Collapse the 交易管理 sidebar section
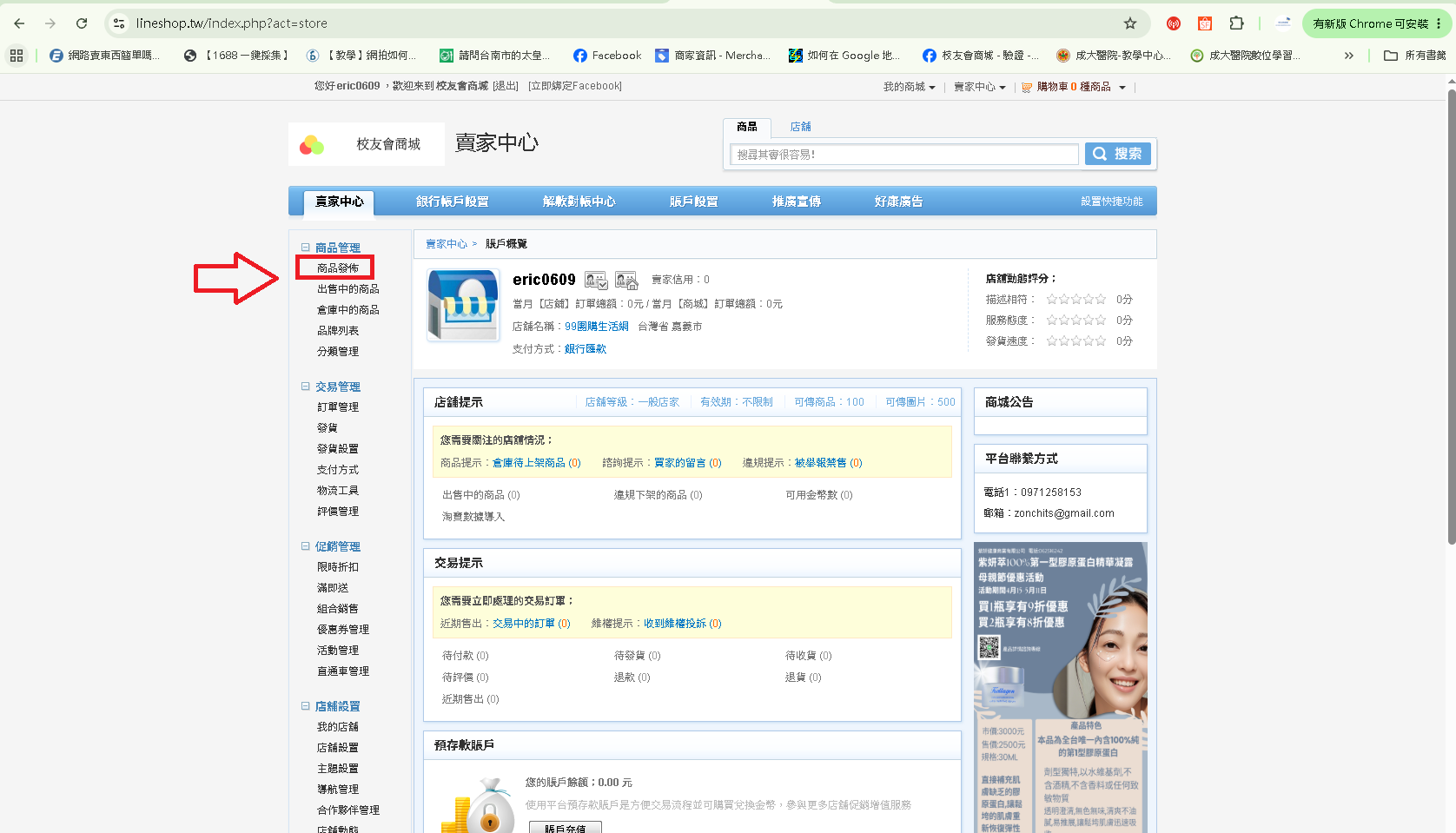 pos(305,387)
